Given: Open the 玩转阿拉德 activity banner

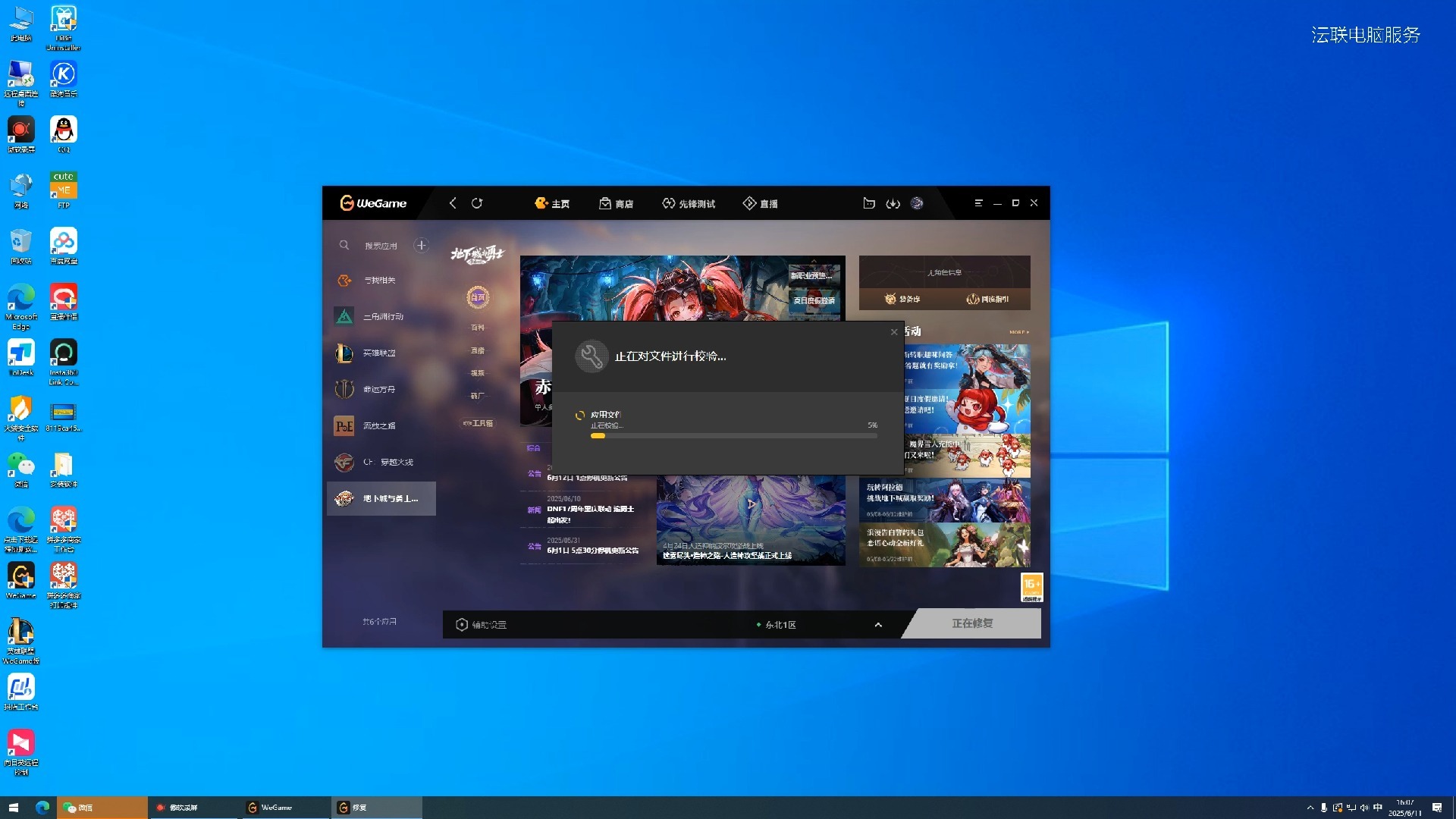Looking at the screenshot, I should tap(945, 500).
